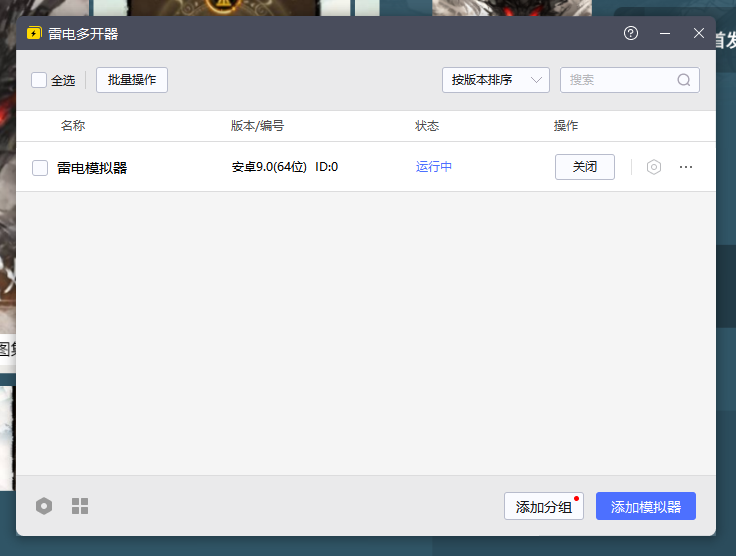Click the 状态 column header
Viewport: 736px width, 556px height.
[427, 126]
